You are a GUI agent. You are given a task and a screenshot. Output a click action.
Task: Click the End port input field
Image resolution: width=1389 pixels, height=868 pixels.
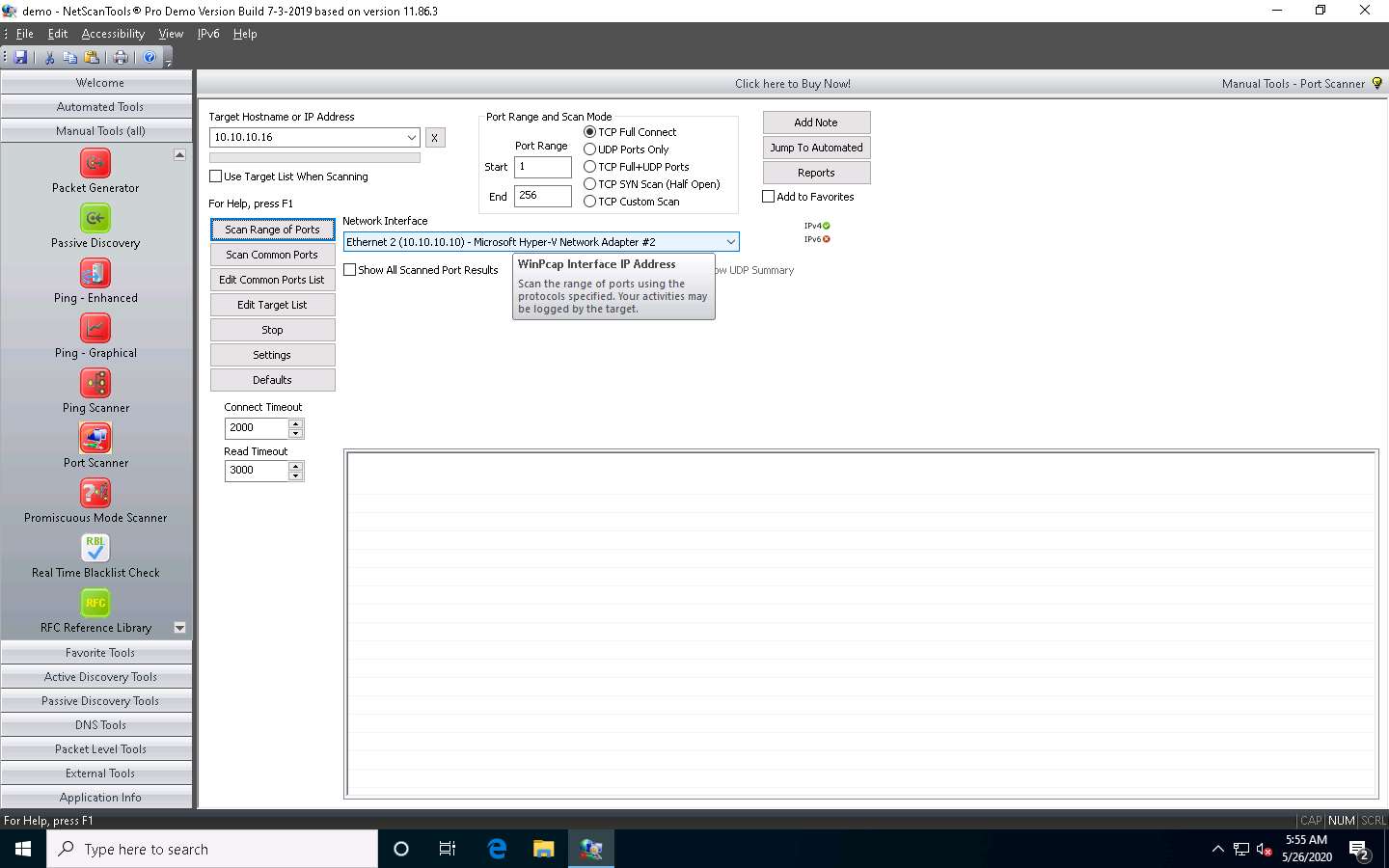click(x=543, y=196)
